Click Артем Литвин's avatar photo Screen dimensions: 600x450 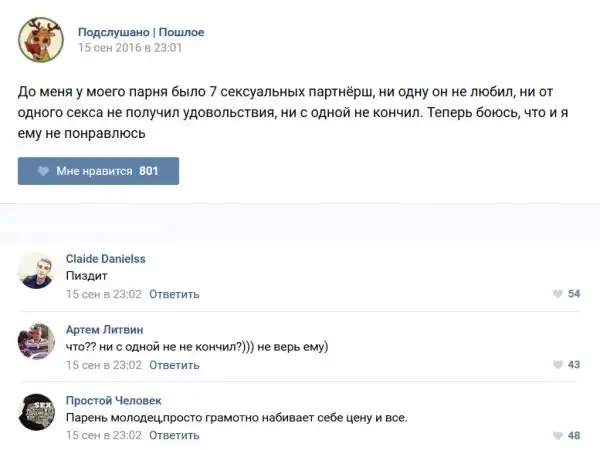36,341
